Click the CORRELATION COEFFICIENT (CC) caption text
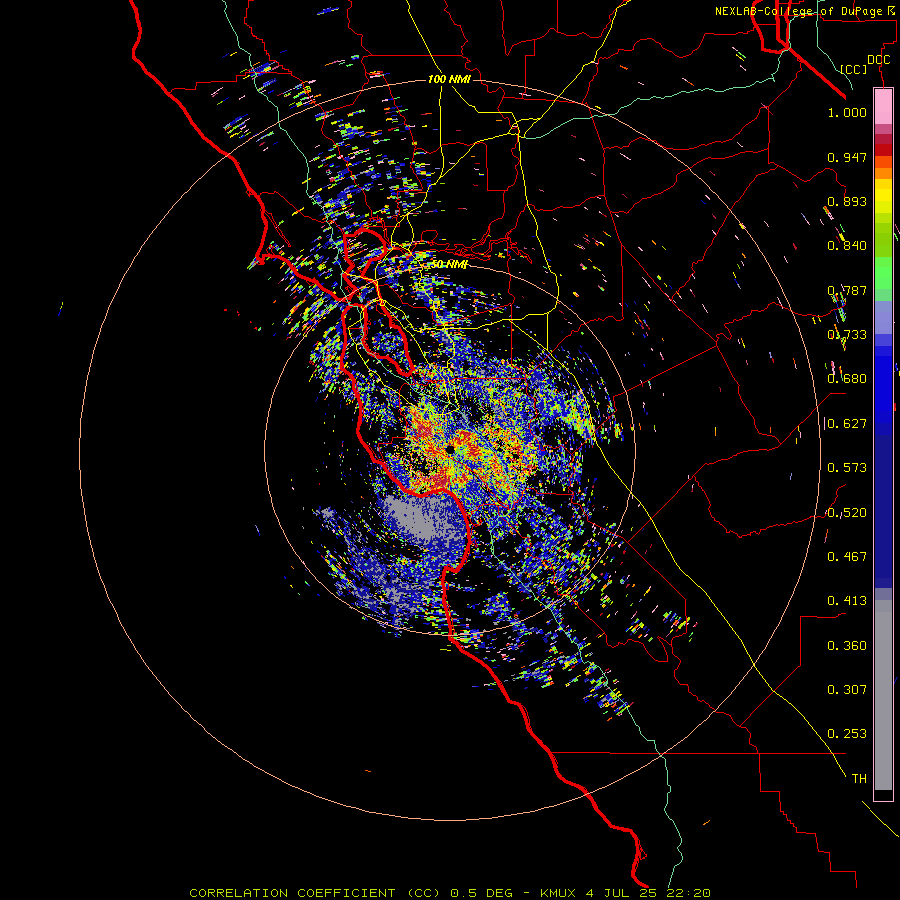 [x=315, y=893]
